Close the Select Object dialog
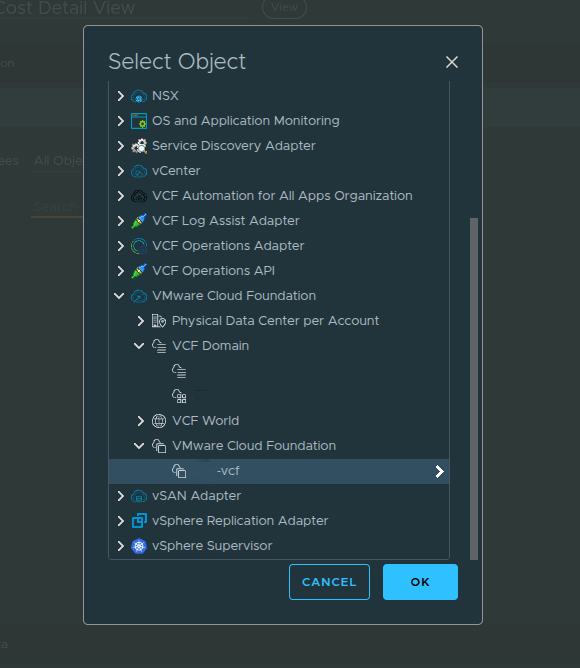Image resolution: width=580 pixels, height=668 pixels. coord(452,62)
